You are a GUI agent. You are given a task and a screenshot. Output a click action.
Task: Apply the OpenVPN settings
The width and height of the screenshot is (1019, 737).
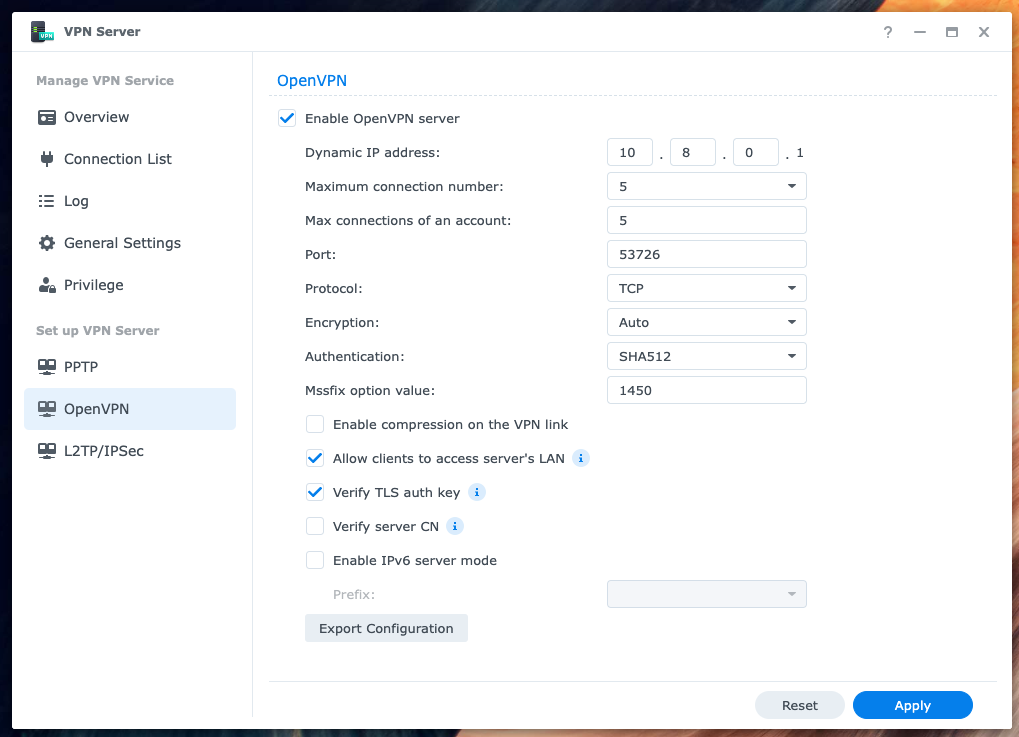911,705
